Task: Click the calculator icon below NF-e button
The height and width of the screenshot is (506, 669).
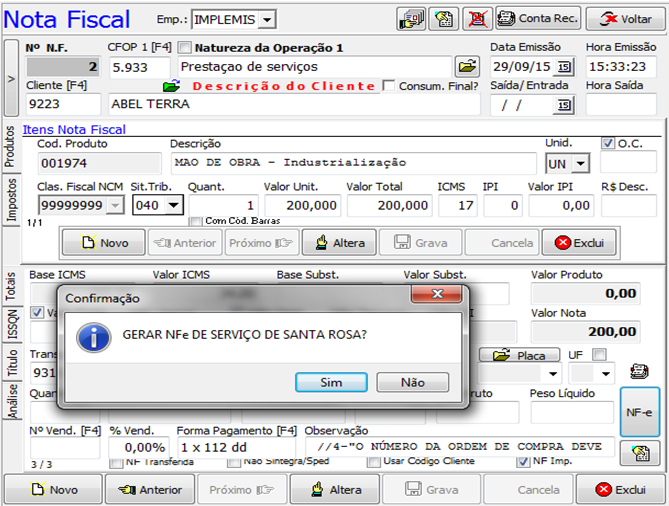Action: (x=640, y=453)
